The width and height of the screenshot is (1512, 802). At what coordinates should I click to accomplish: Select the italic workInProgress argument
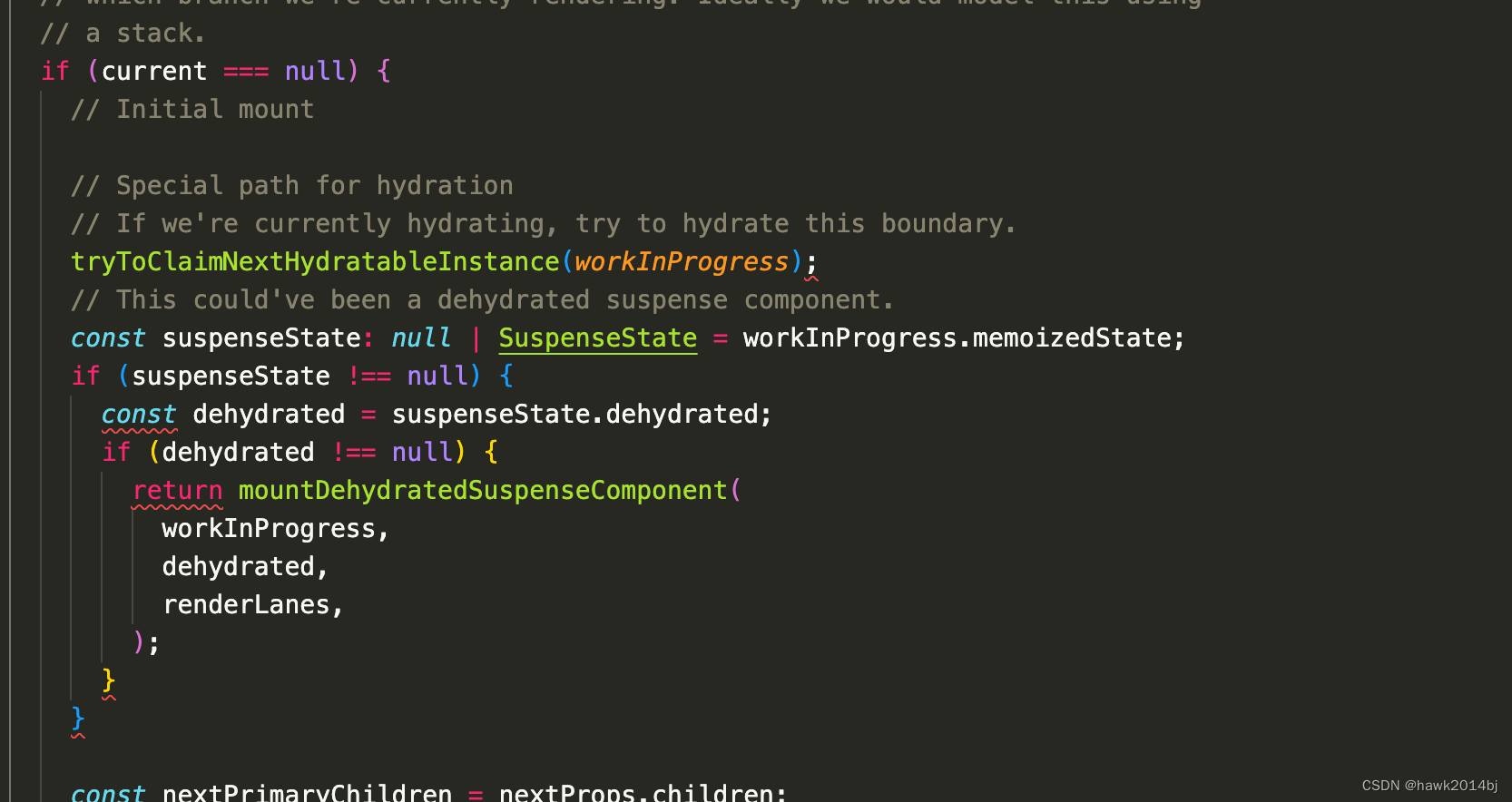[x=682, y=262]
